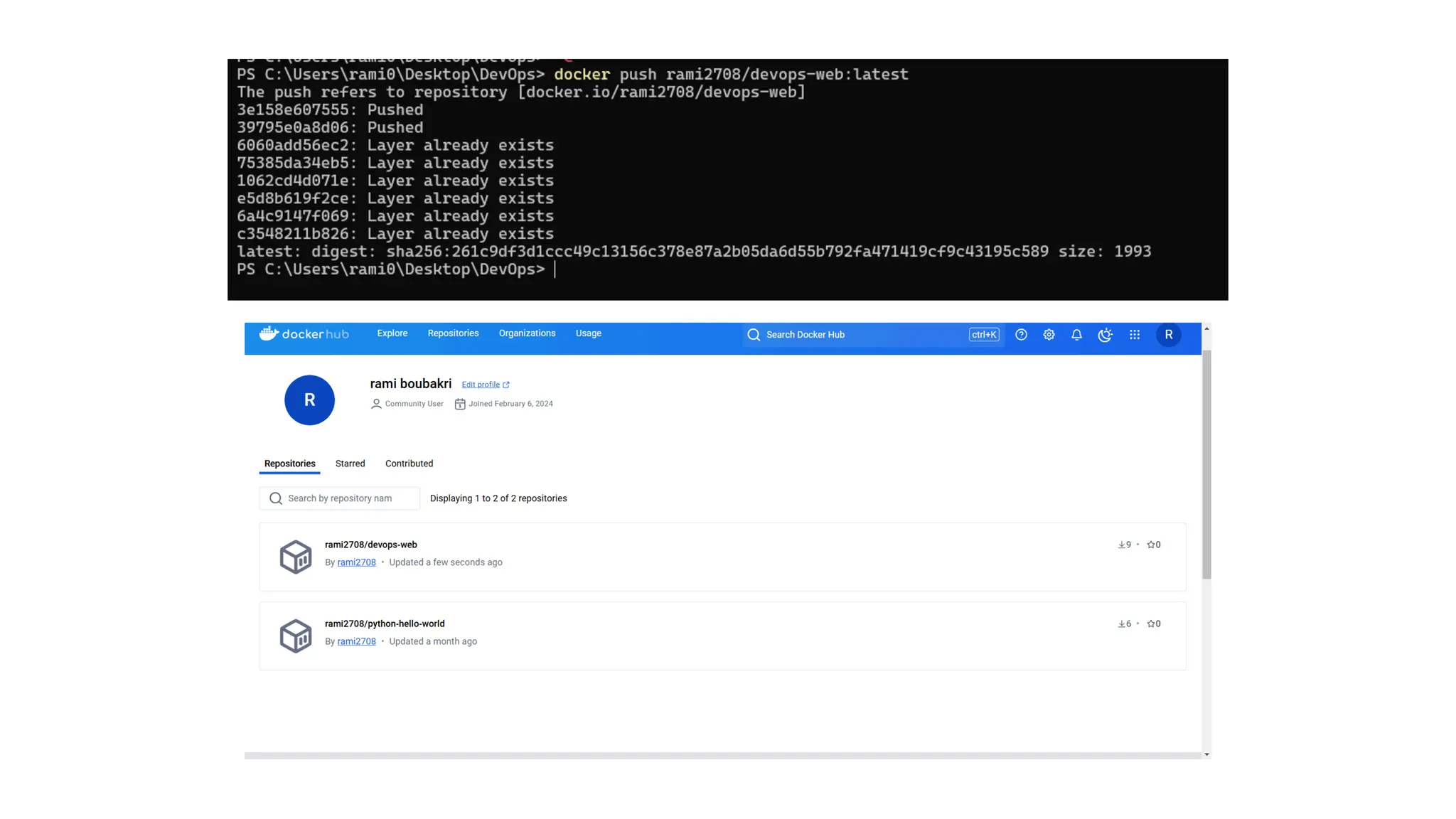Switch to the Contributed tab
The width and height of the screenshot is (1456, 819).
[x=409, y=464]
